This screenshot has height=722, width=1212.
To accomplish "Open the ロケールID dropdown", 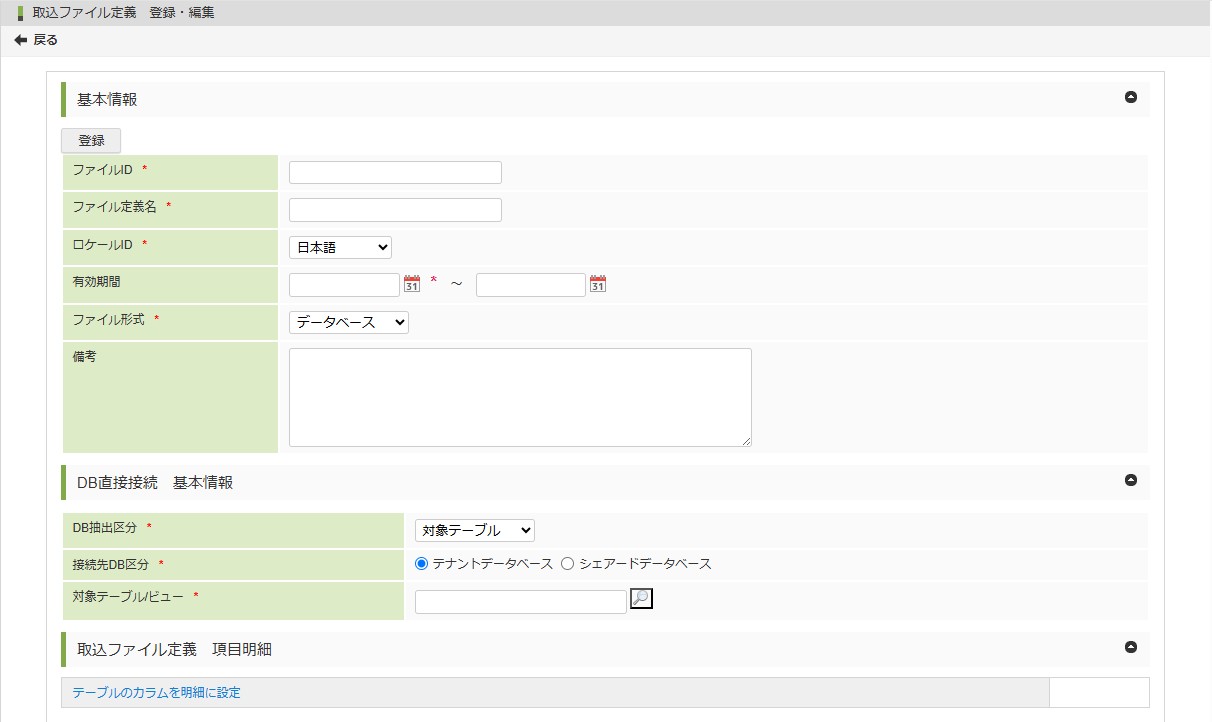I will click(x=340, y=247).
